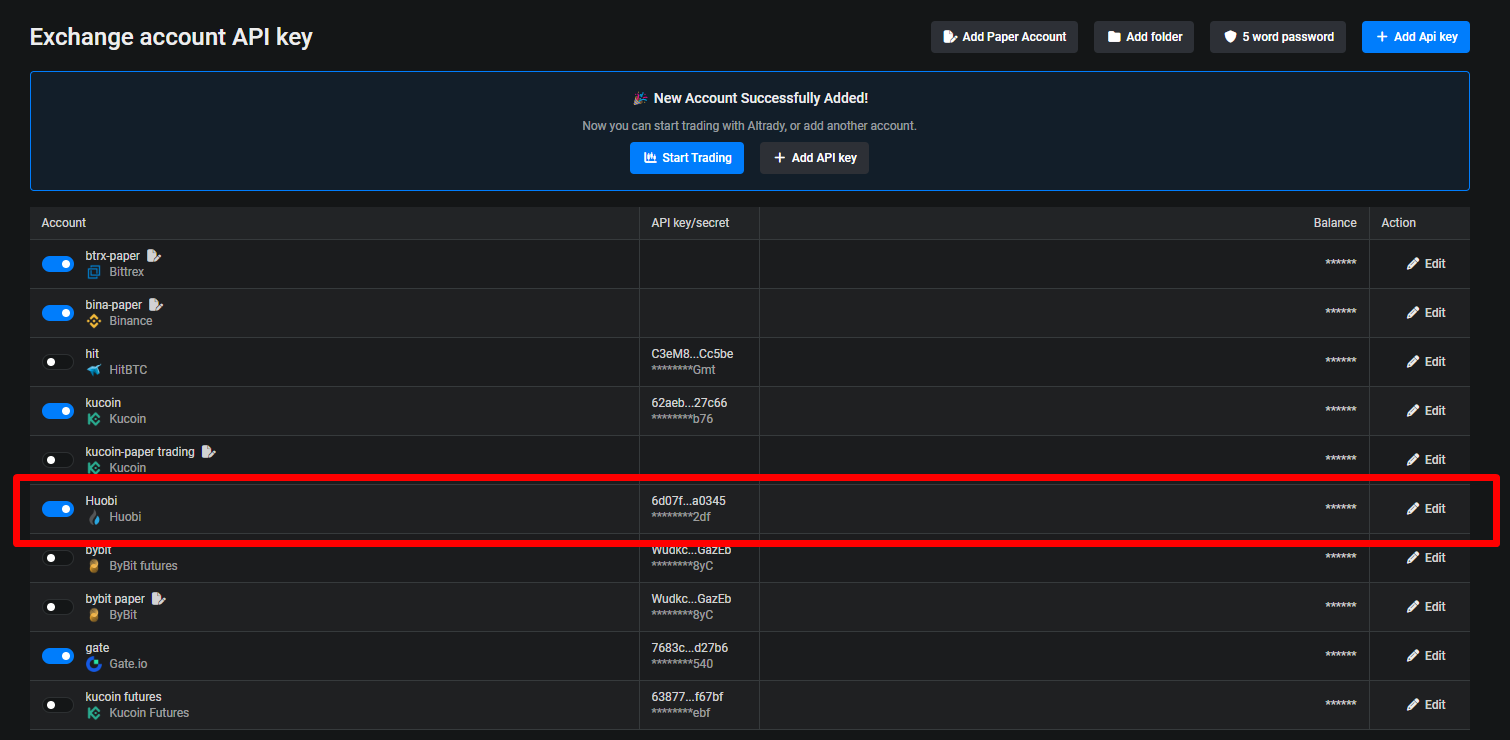
Task: Select API key text 63877...f67bf
Action: (x=687, y=697)
